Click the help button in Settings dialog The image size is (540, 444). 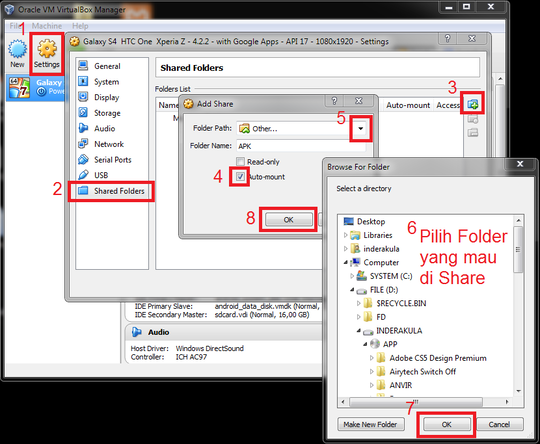pos(447,39)
